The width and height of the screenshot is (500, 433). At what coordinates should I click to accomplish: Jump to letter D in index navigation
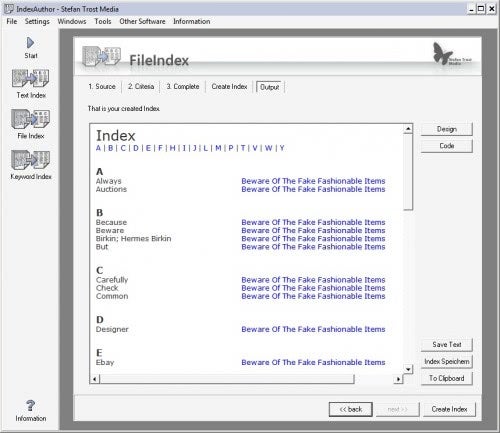(x=136, y=148)
